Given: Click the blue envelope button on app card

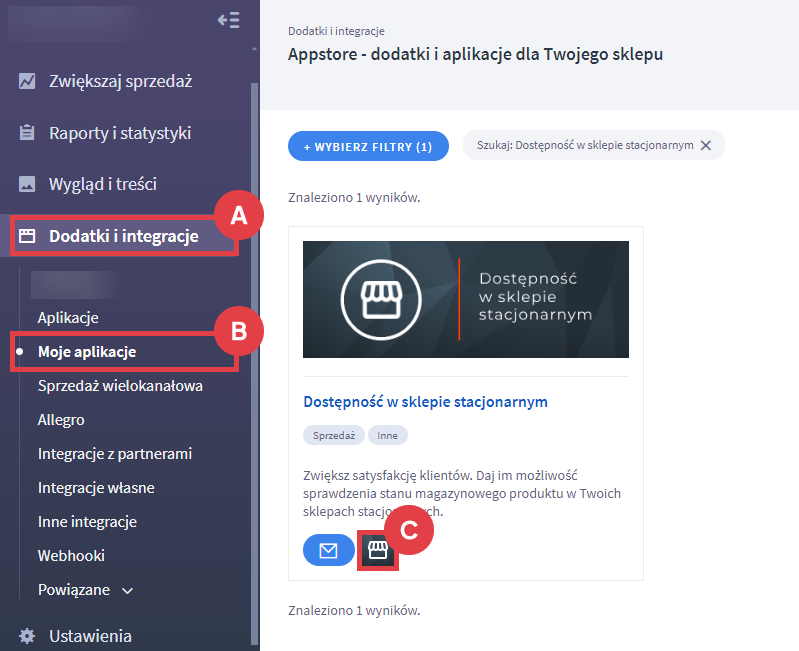Looking at the screenshot, I should tap(328, 550).
